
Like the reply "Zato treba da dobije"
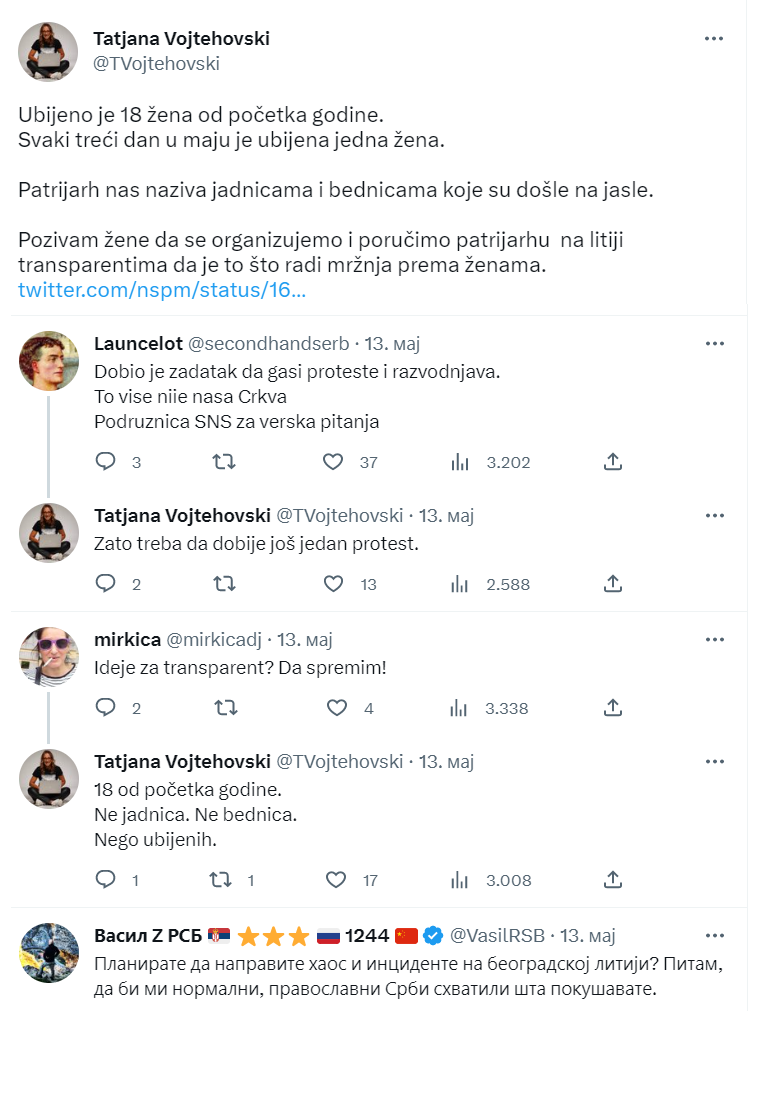coord(333,584)
